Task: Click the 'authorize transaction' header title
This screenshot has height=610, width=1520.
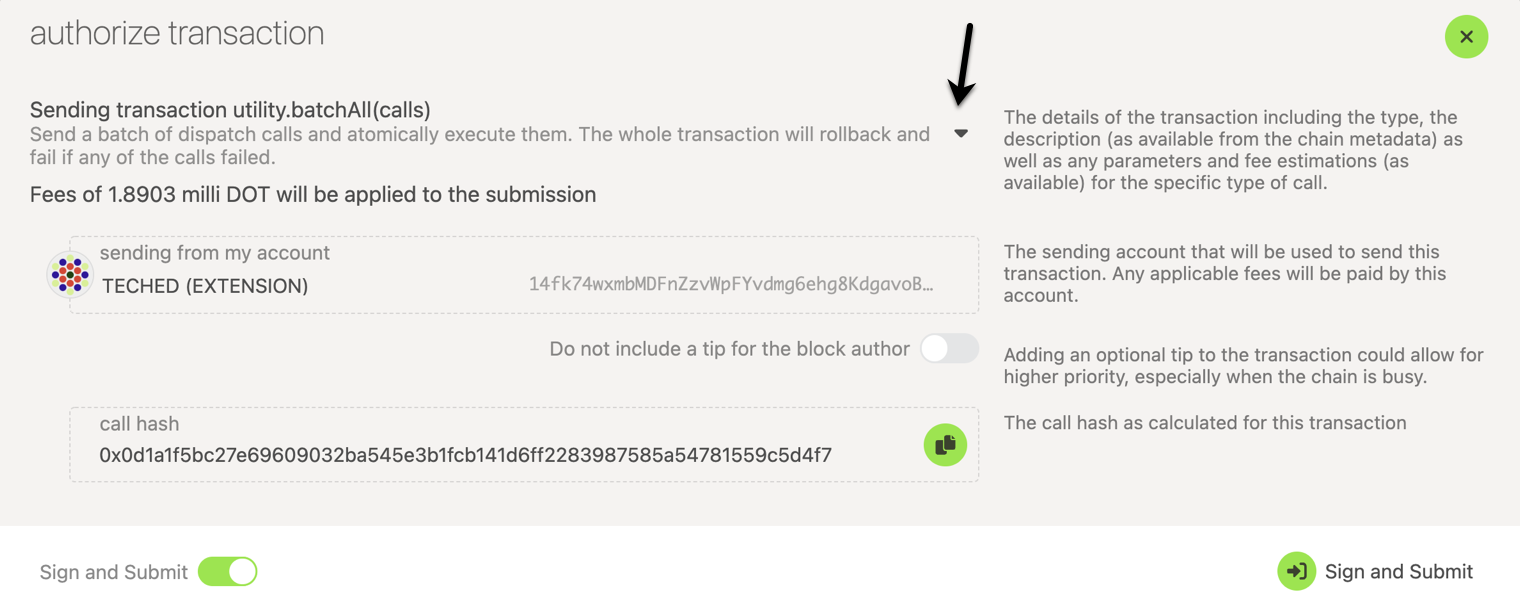Action: click(177, 33)
